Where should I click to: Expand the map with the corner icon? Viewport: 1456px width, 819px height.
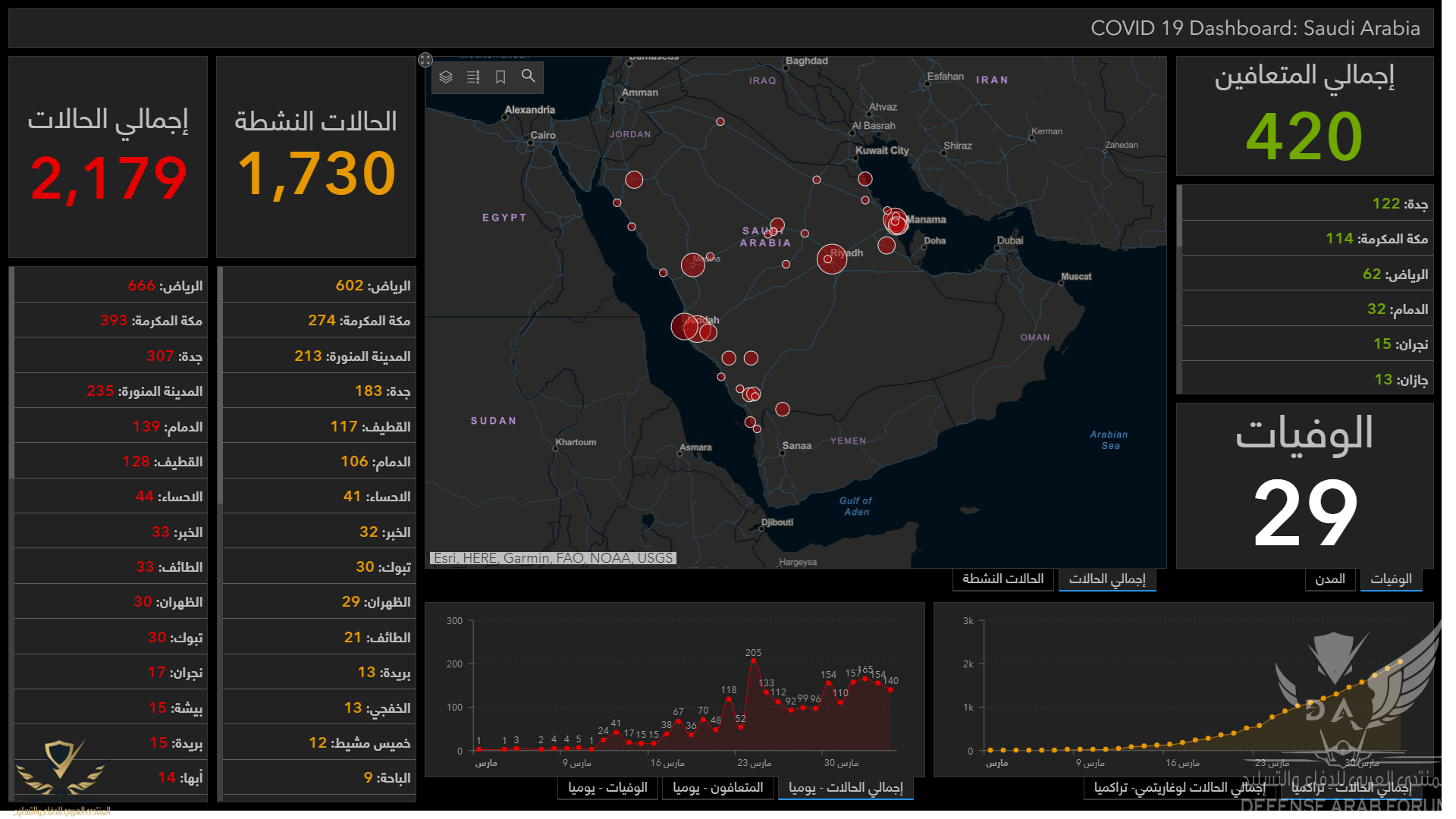tap(425, 60)
